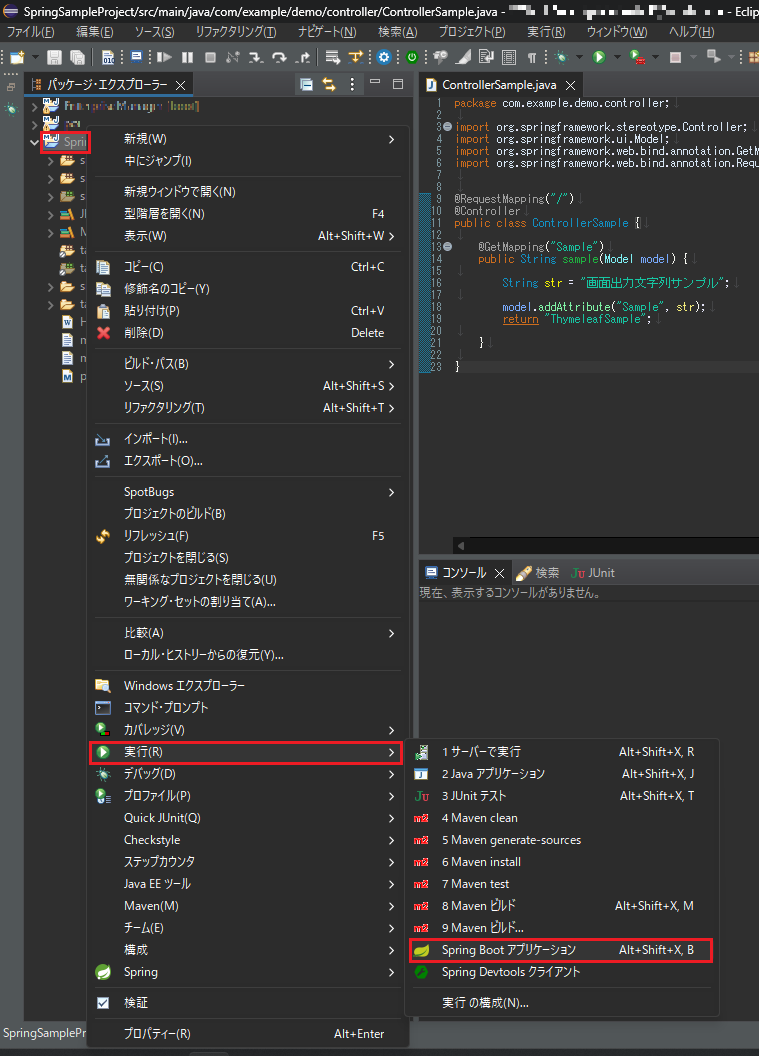Close the コンソール tab
This screenshot has height=1056, width=759.
(x=499, y=573)
